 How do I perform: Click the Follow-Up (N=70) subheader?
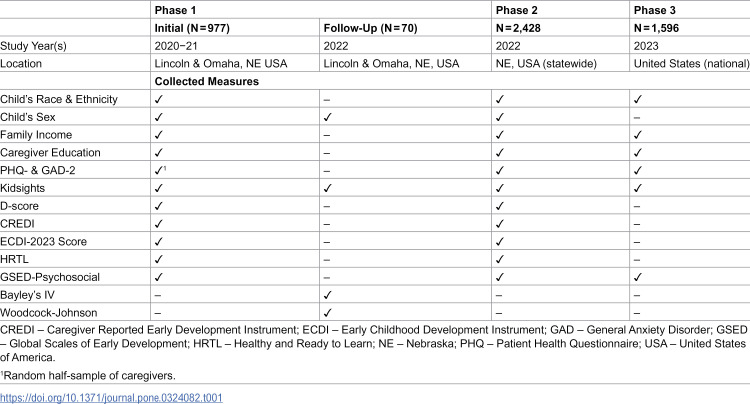[x=371, y=28]
